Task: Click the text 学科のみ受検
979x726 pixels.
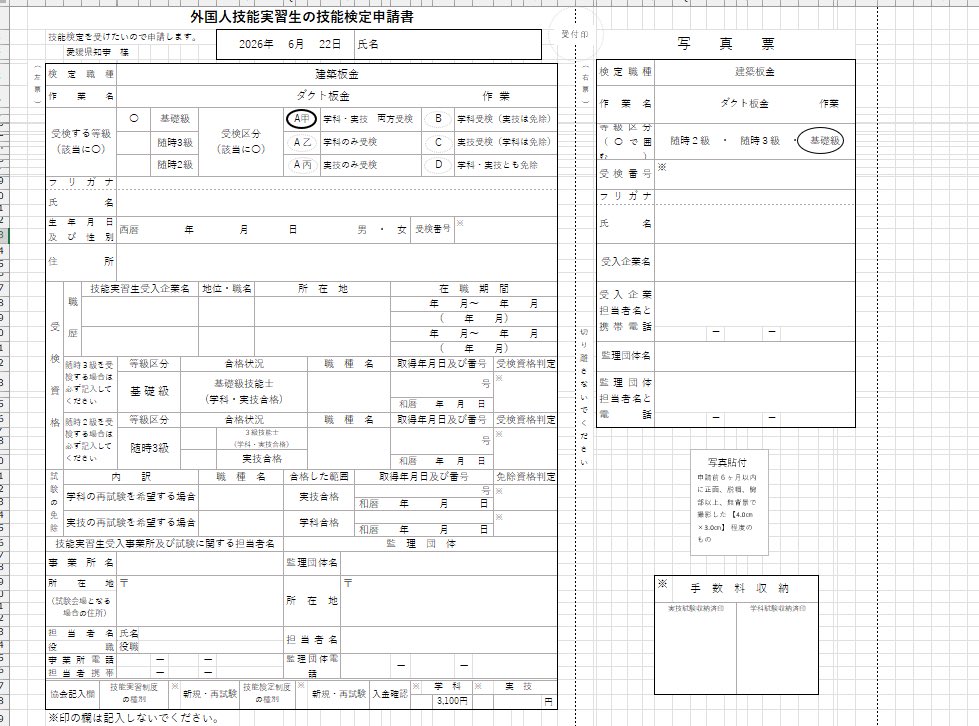Action: point(350,142)
